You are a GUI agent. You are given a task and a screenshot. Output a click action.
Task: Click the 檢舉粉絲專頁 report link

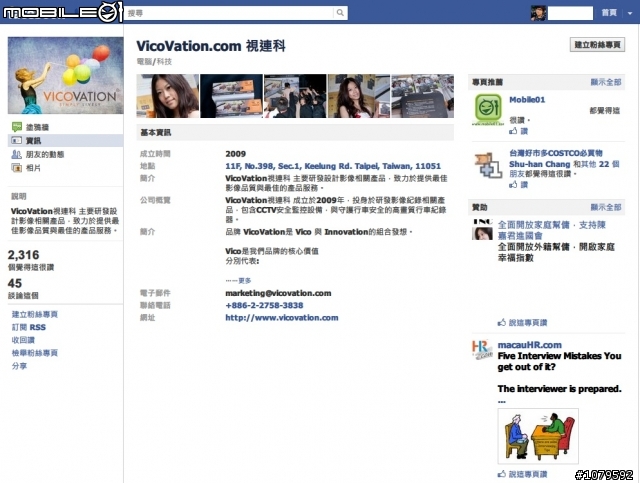35,353
